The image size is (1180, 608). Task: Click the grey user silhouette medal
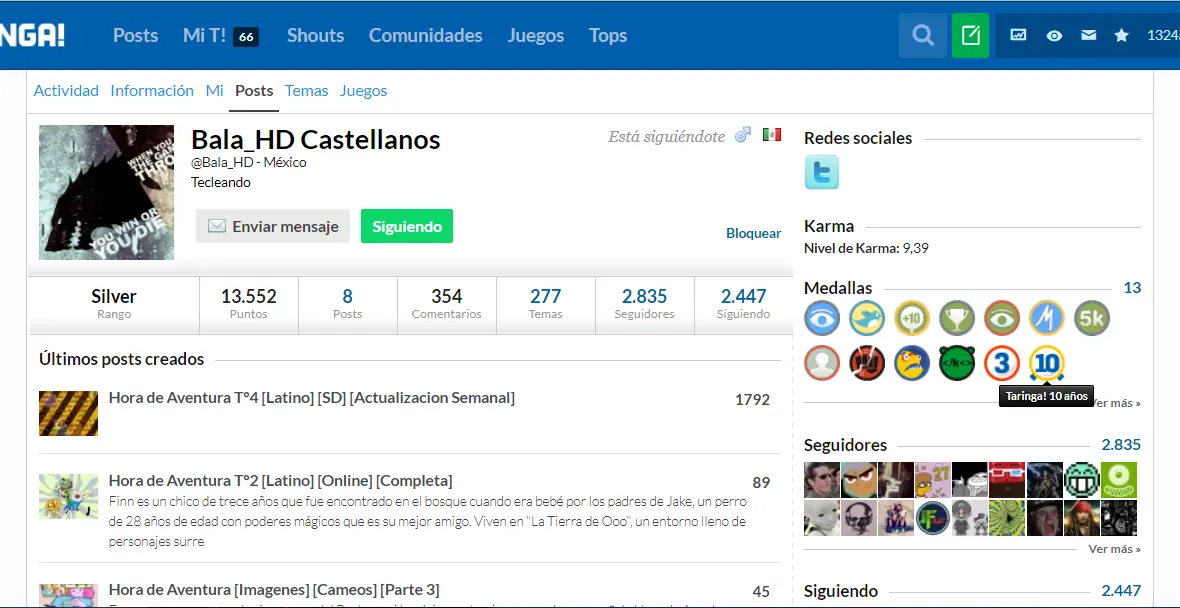point(822,363)
